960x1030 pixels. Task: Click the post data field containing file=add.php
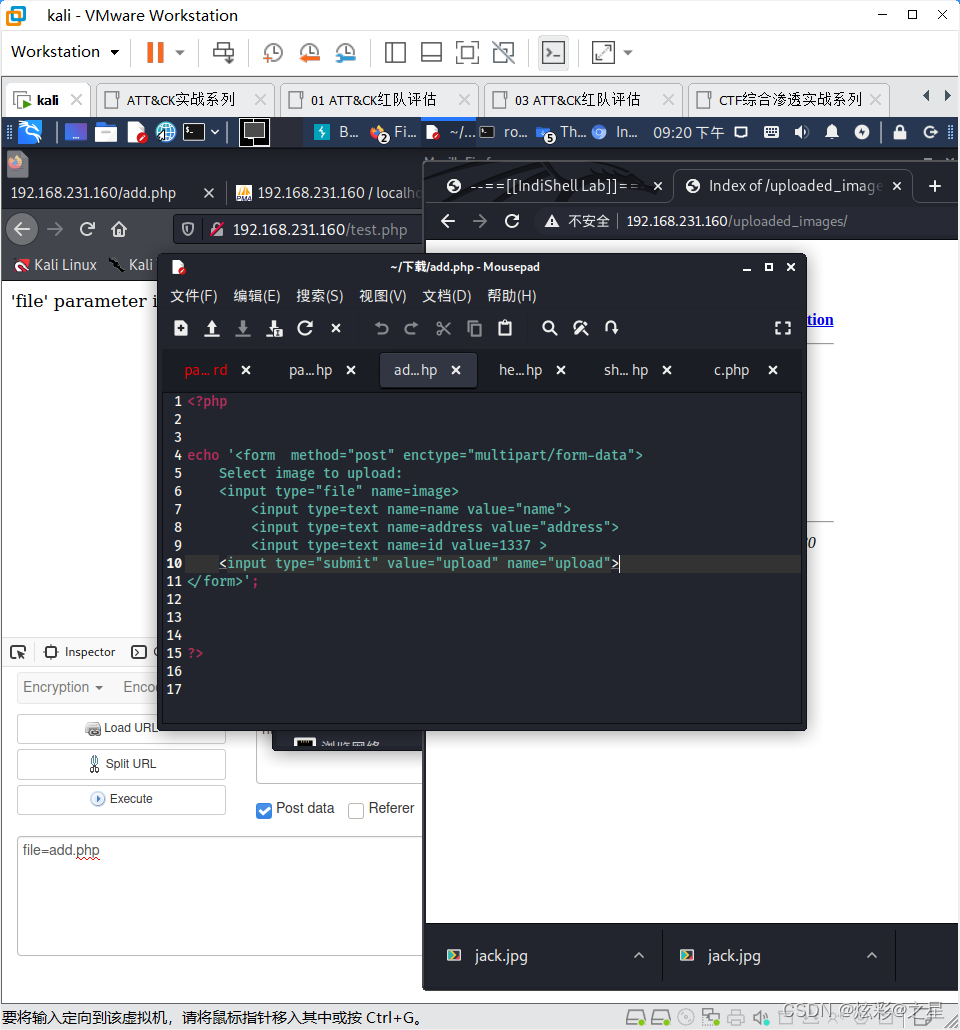click(x=220, y=896)
